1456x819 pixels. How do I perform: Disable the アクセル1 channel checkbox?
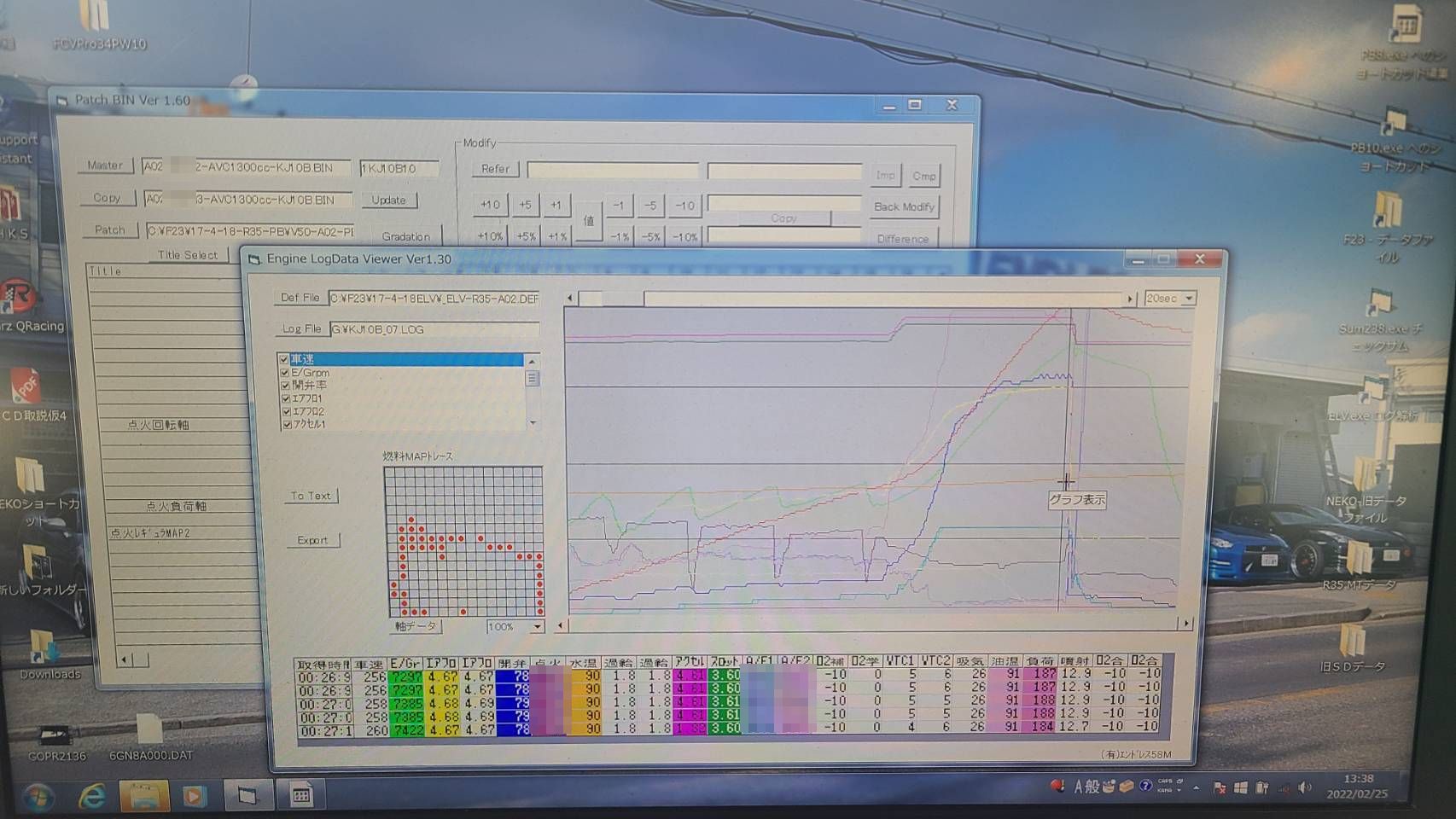286,424
